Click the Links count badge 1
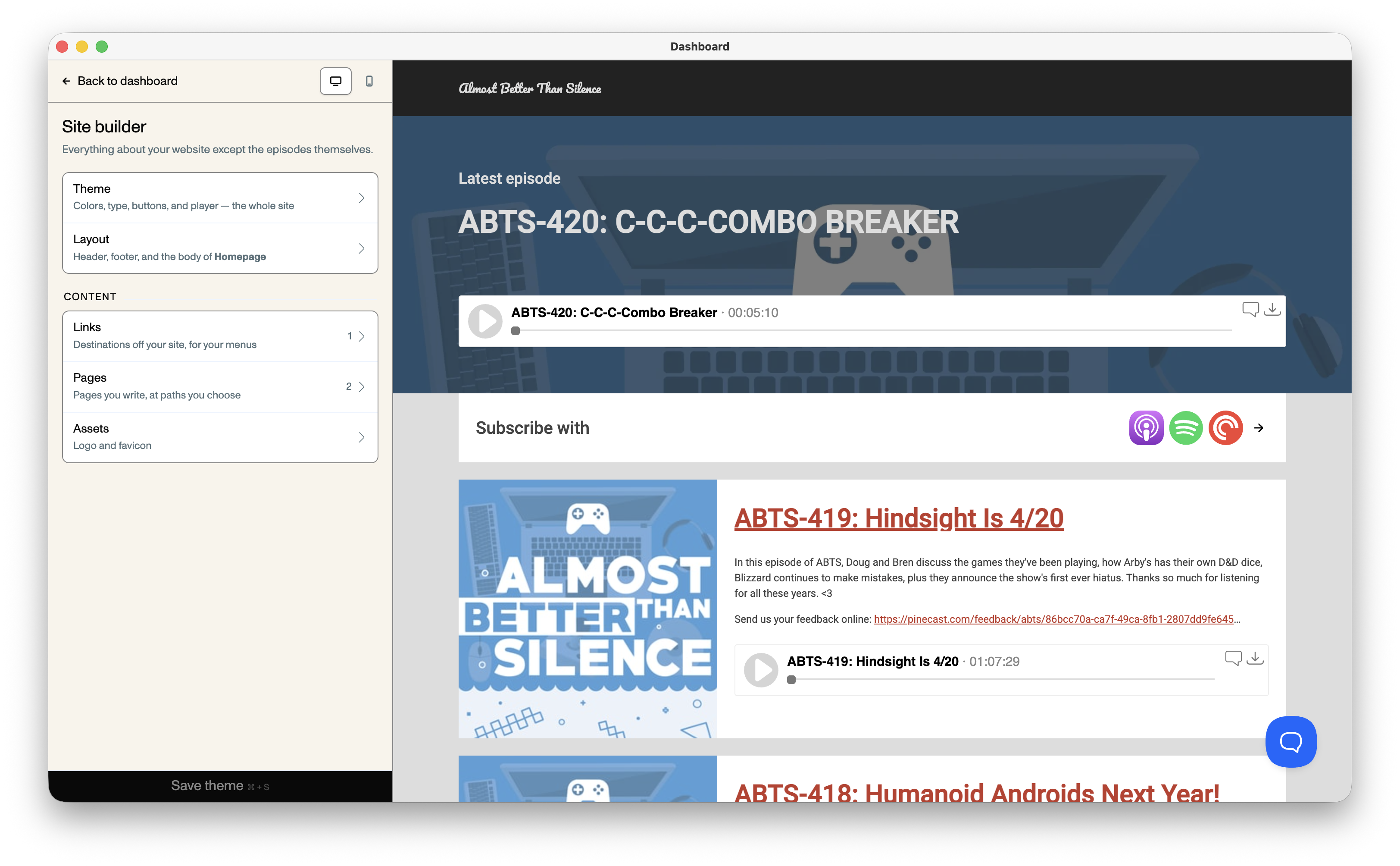 pos(349,336)
